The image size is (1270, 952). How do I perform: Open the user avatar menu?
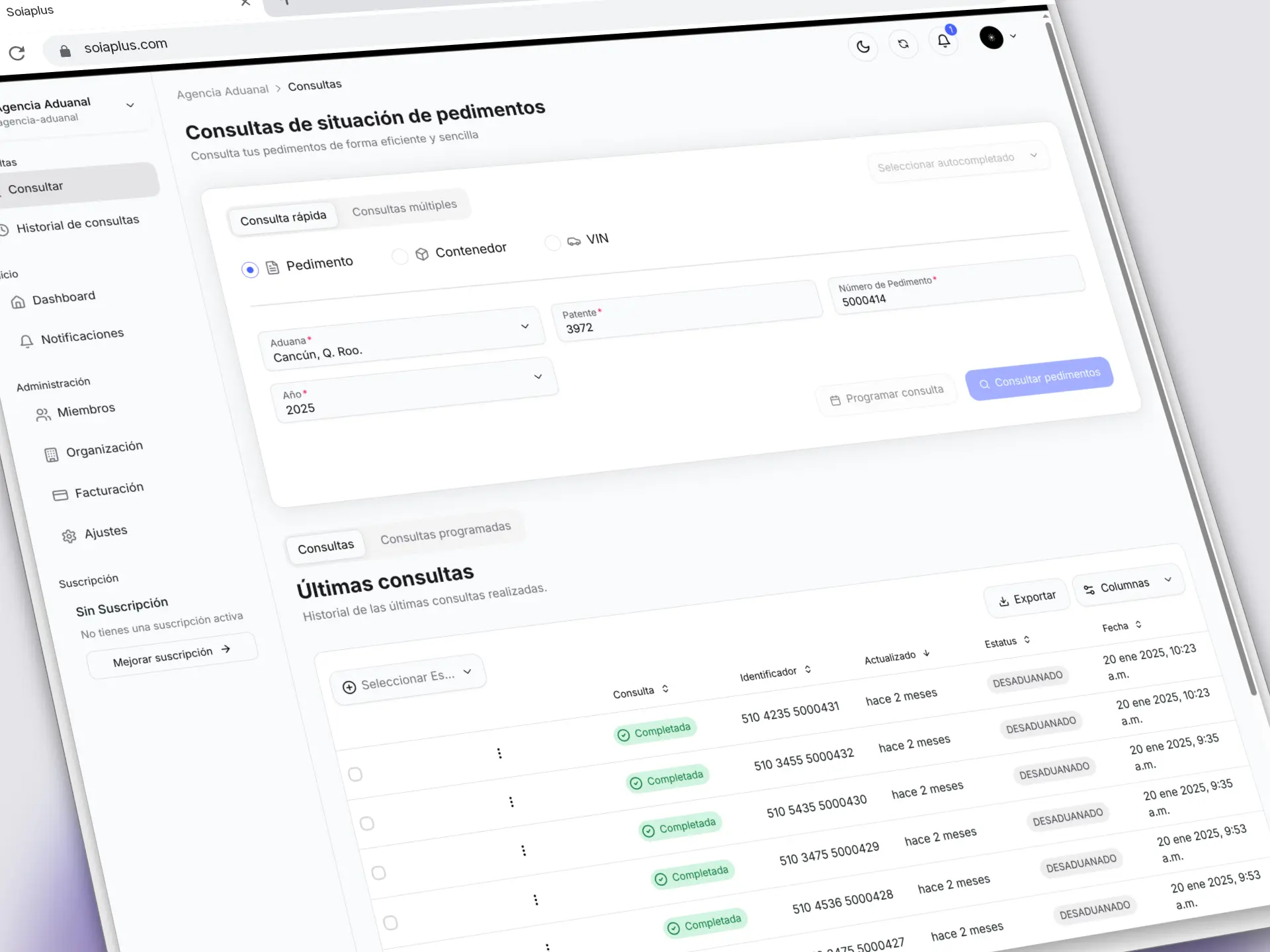(991, 38)
